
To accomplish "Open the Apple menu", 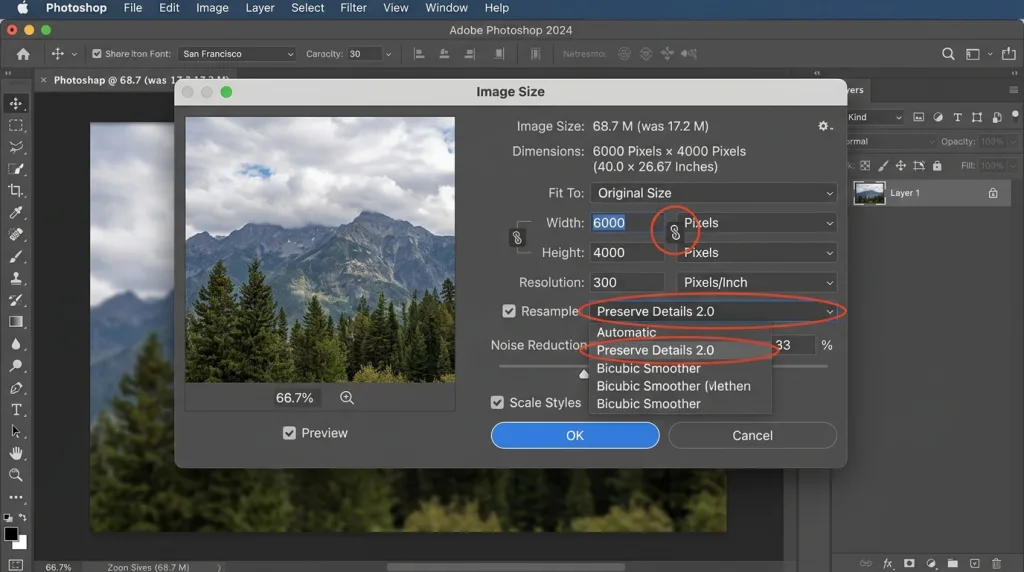I will click(x=22, y=8).
